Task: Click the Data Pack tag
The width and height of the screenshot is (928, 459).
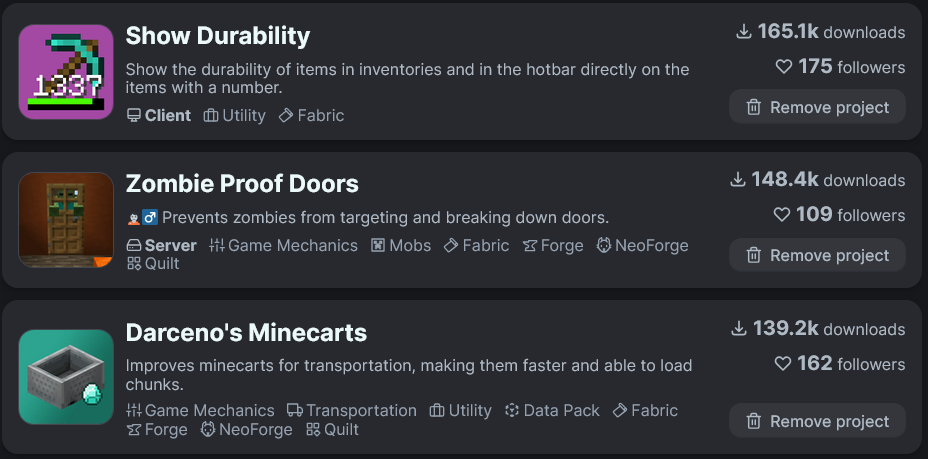Action: coord(552,410)
